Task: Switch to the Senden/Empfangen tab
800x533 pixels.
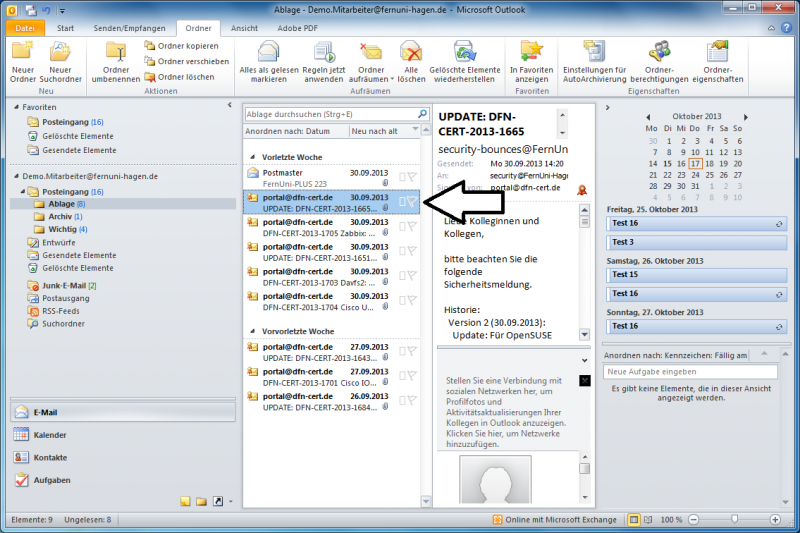Action: (130, 28)
